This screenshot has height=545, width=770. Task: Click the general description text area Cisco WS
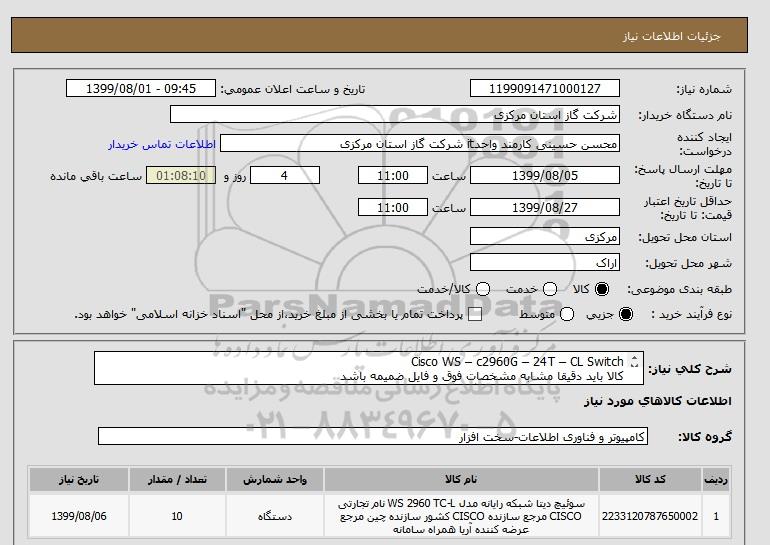click(369, 368)
